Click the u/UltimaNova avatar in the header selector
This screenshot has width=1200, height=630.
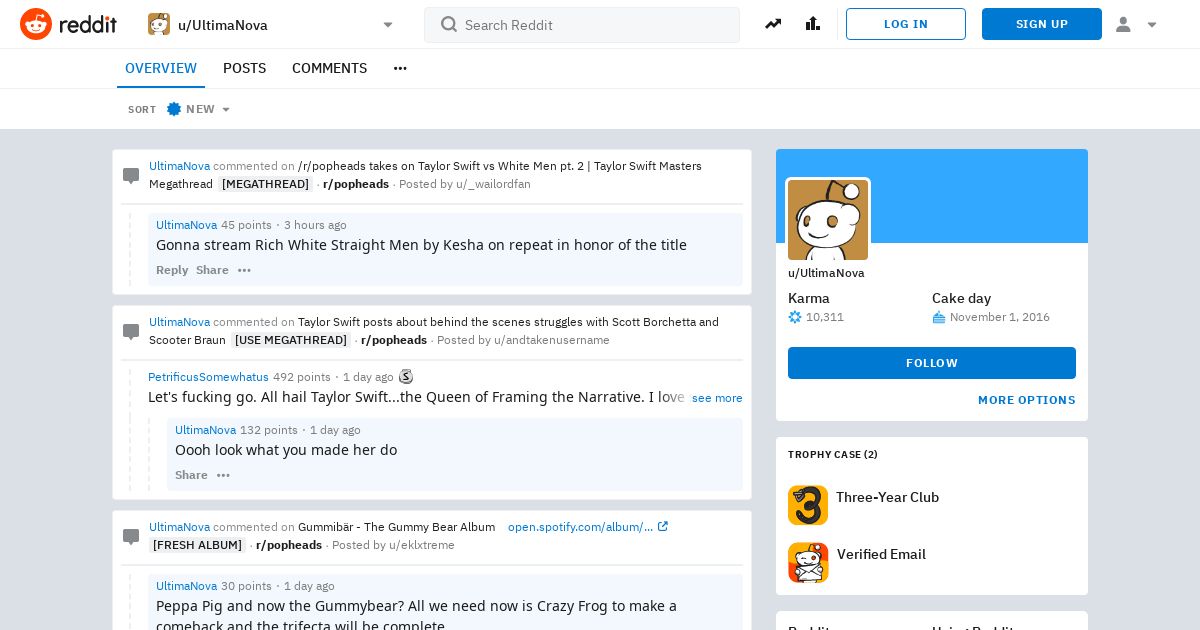[x=159, y=24]
